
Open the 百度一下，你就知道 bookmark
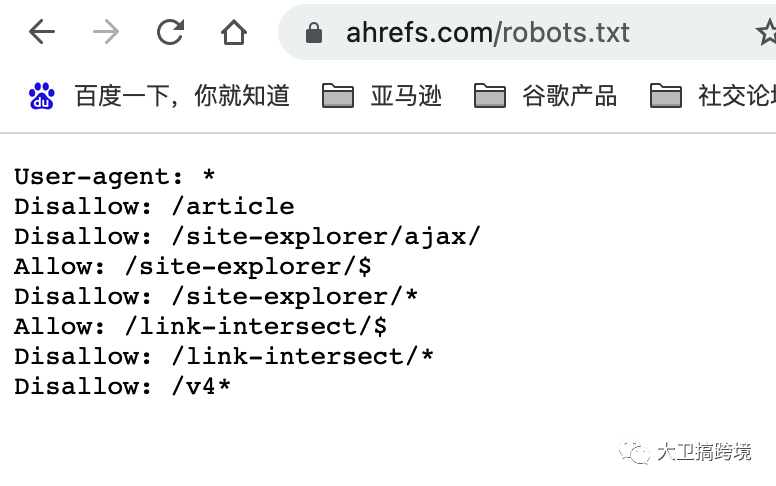159,95
